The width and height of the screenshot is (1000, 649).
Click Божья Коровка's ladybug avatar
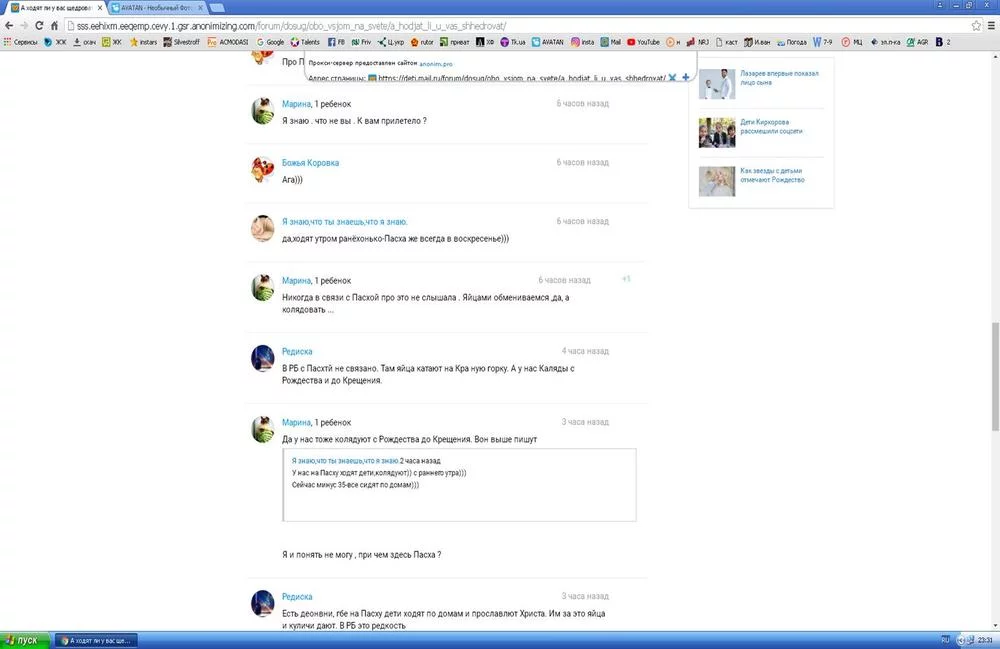click(262, 170)
